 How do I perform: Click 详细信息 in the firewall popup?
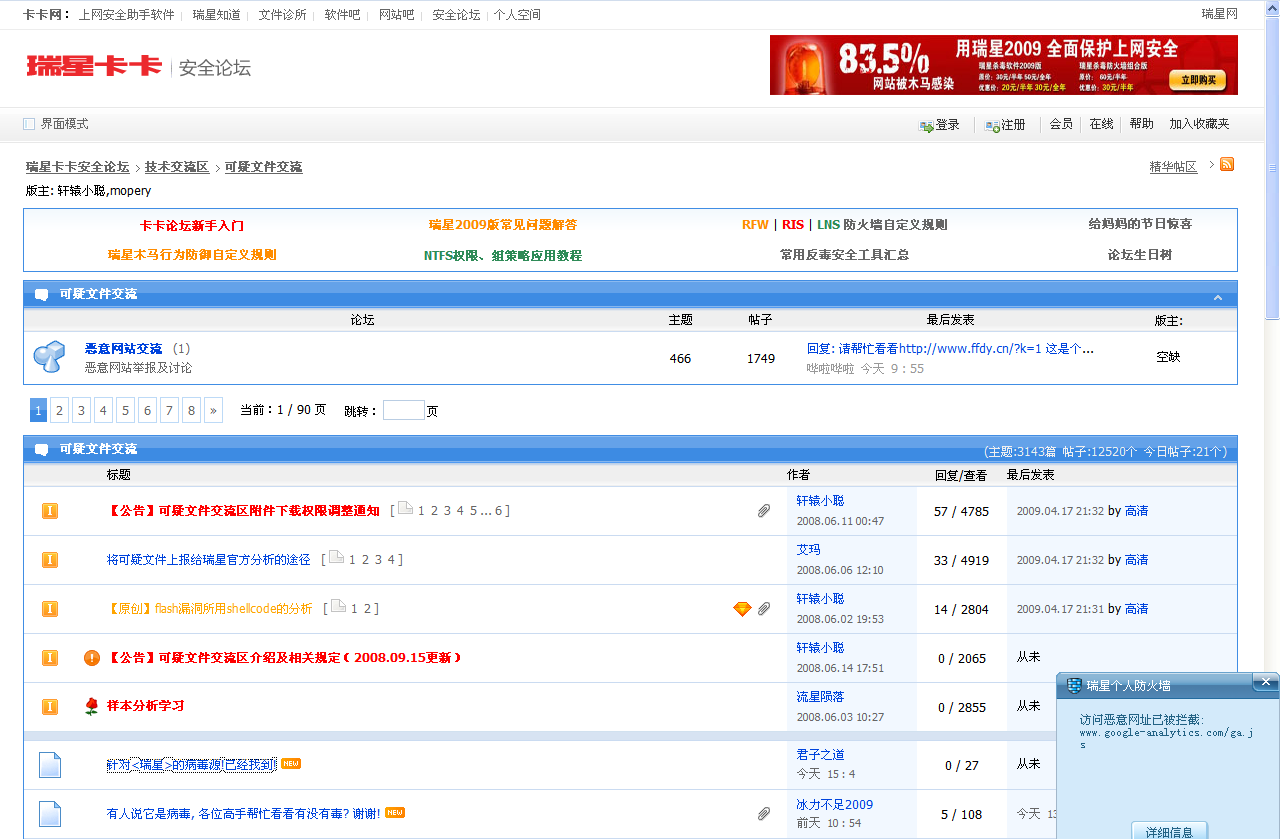tap(1169, 831)
